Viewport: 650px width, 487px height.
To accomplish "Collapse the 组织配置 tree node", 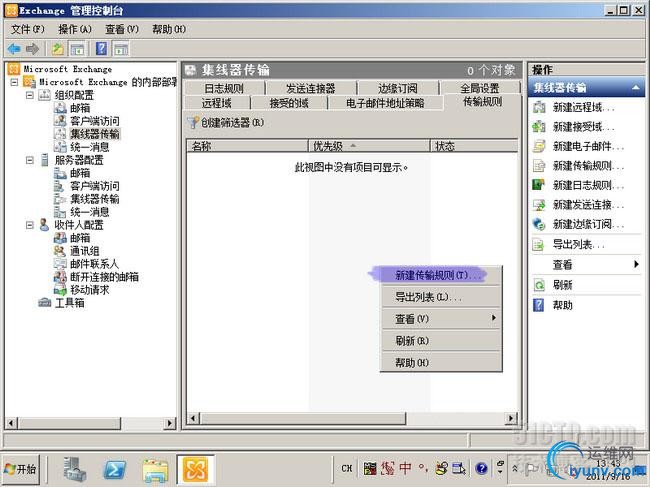I will click(30, 95).
